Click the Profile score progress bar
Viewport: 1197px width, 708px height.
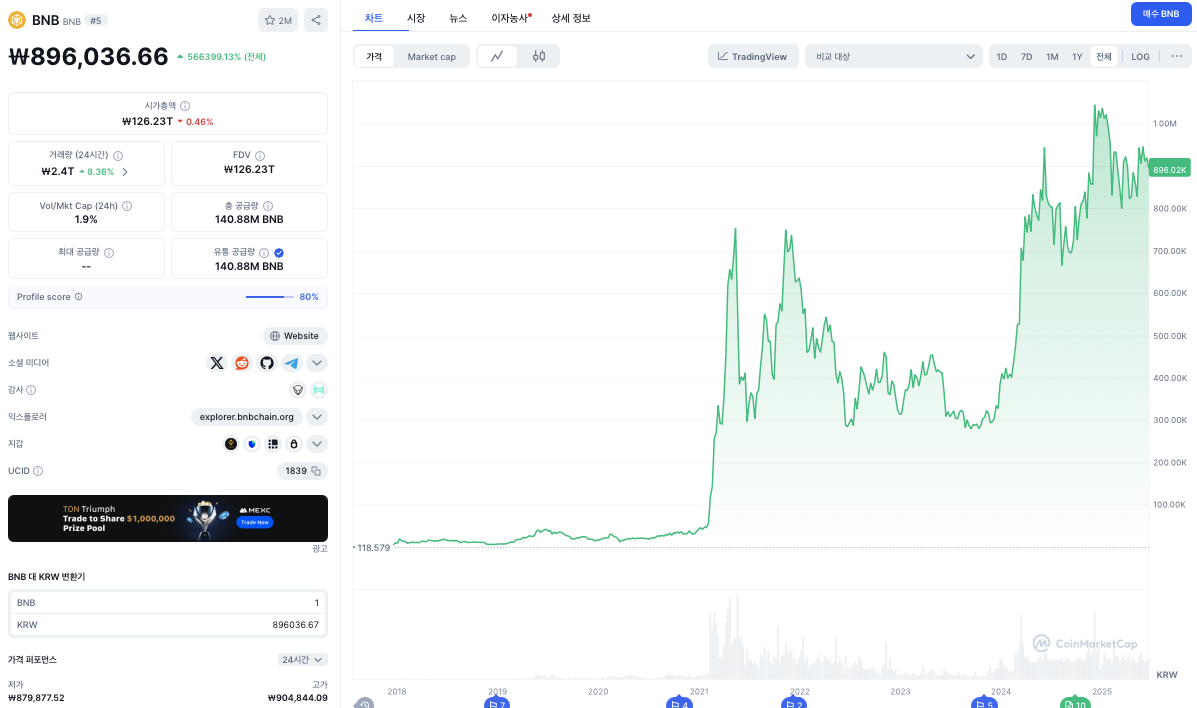click(x=269, y=297)
